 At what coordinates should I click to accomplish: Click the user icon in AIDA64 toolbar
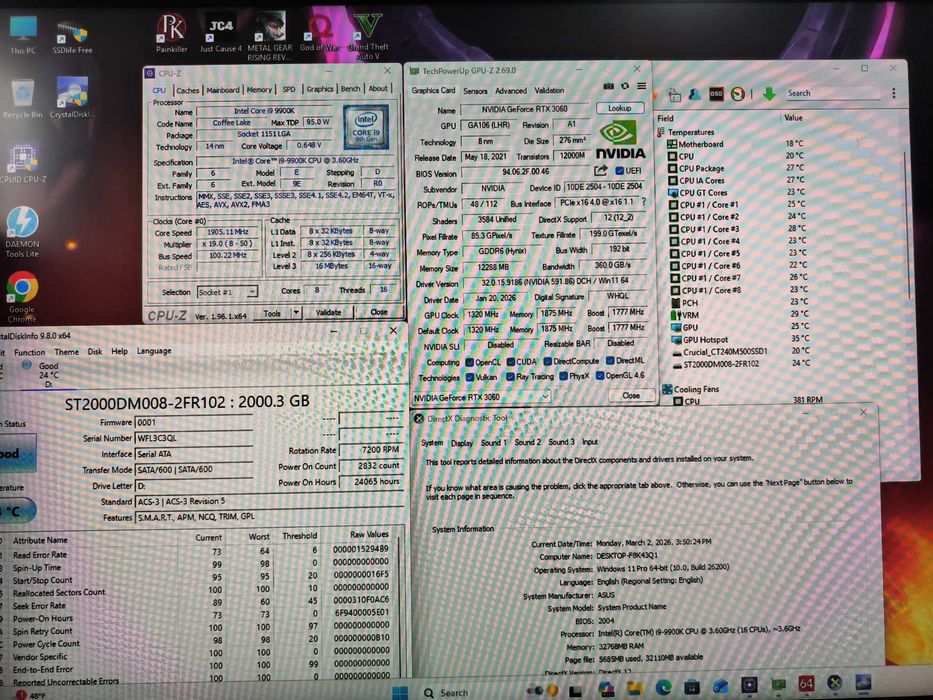click(694, 94)
